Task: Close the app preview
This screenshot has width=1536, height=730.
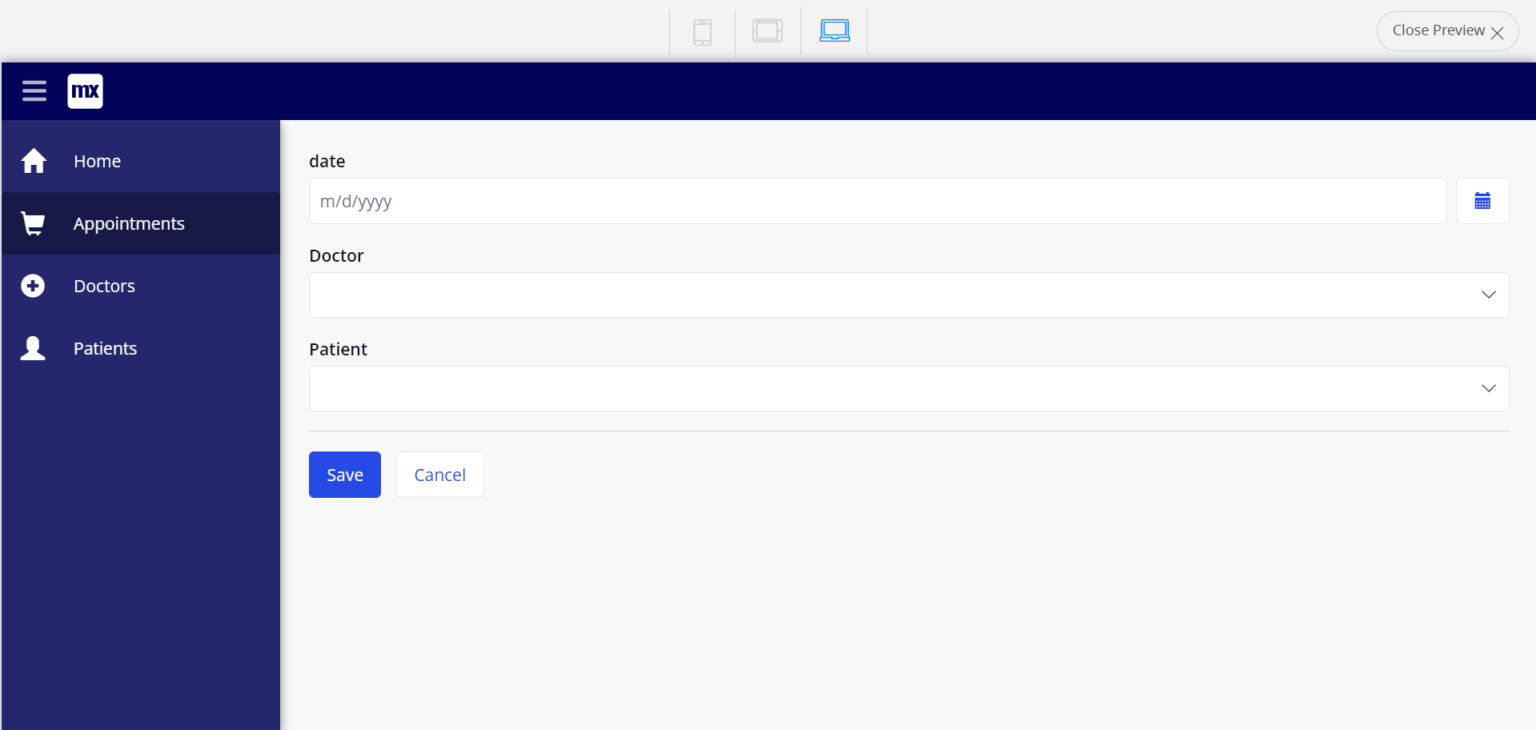Action: tap(1447, 30)
